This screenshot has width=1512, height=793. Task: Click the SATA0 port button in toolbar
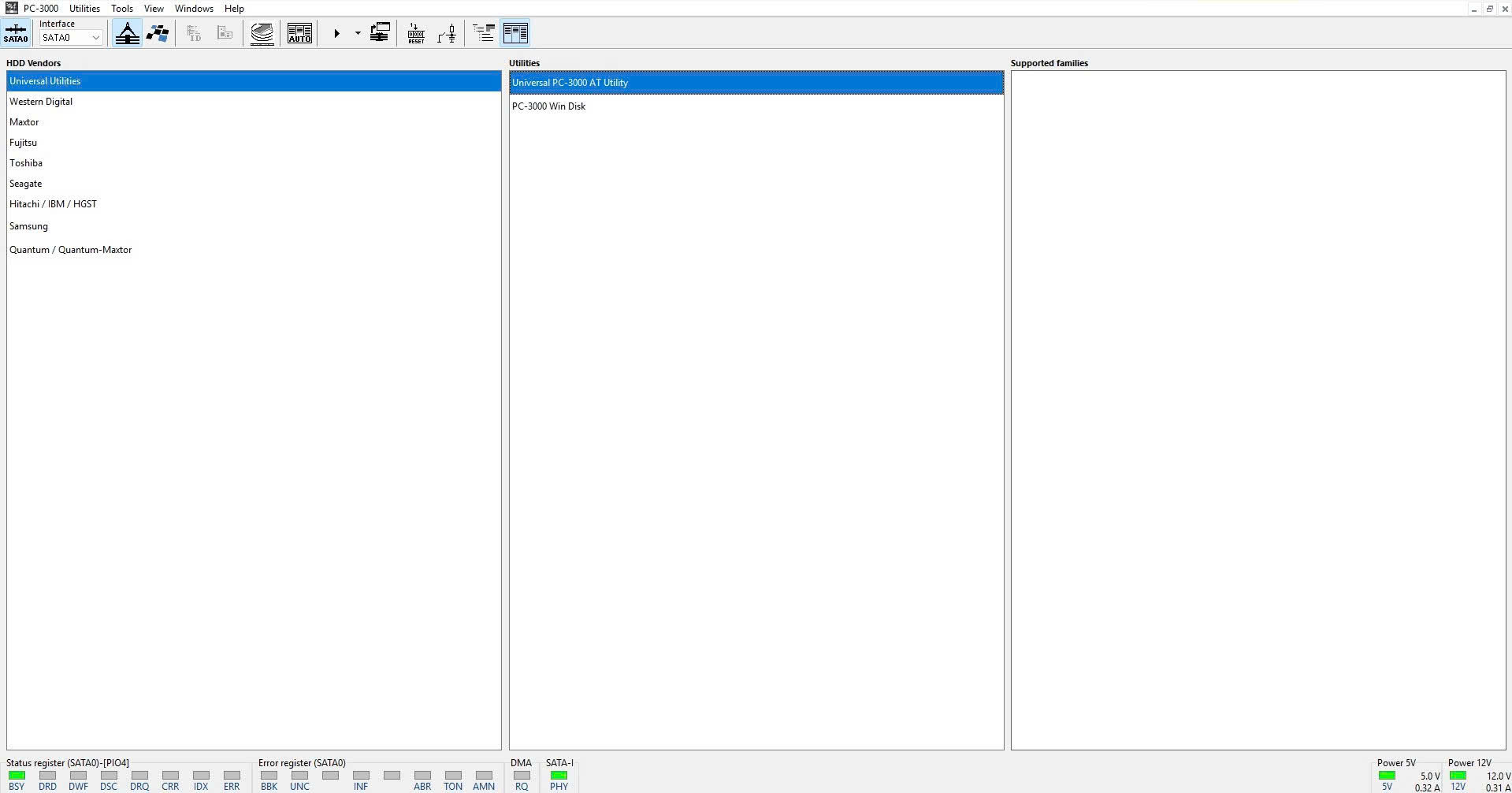[x=16, y=33]
